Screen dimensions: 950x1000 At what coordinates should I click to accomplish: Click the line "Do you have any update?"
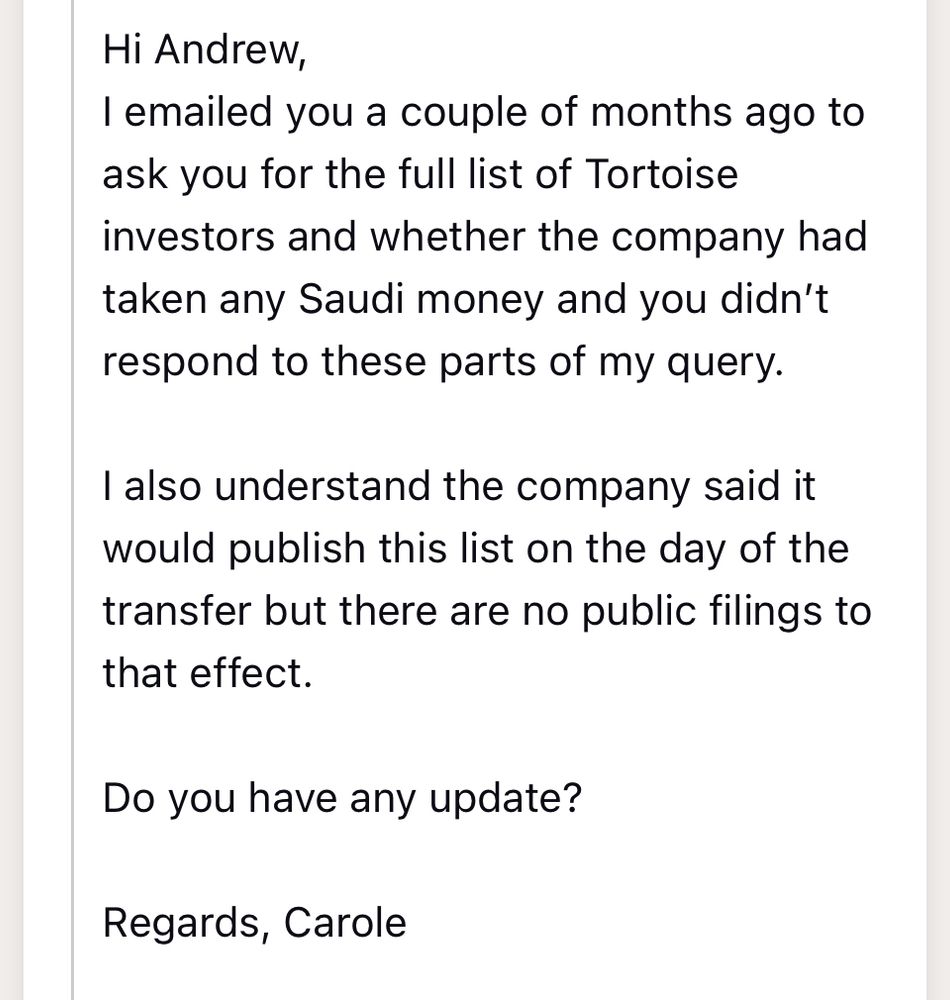pyautogui.click(x=342, y=798)
